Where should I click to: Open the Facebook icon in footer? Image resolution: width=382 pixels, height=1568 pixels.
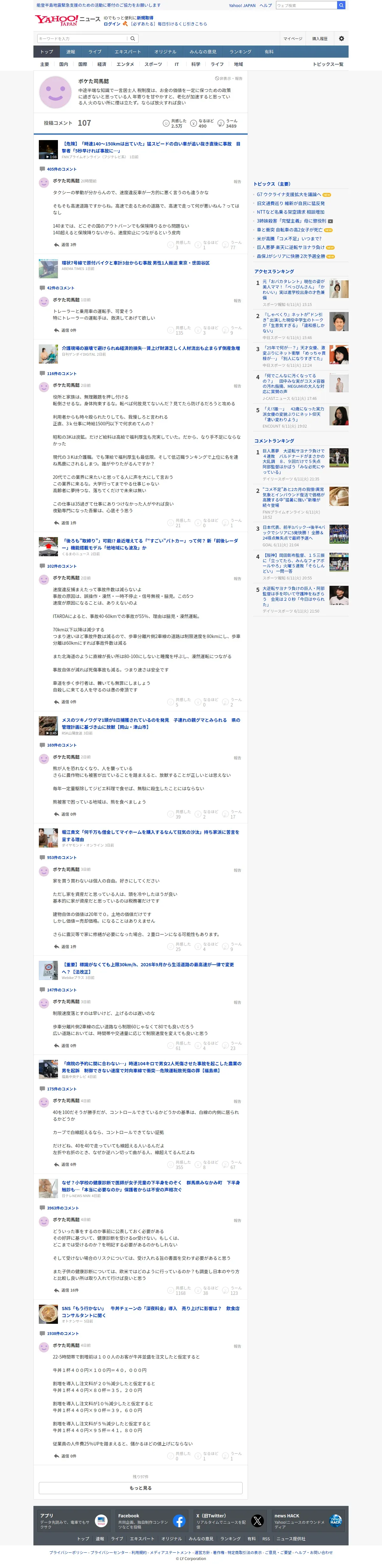[179, 1521]
